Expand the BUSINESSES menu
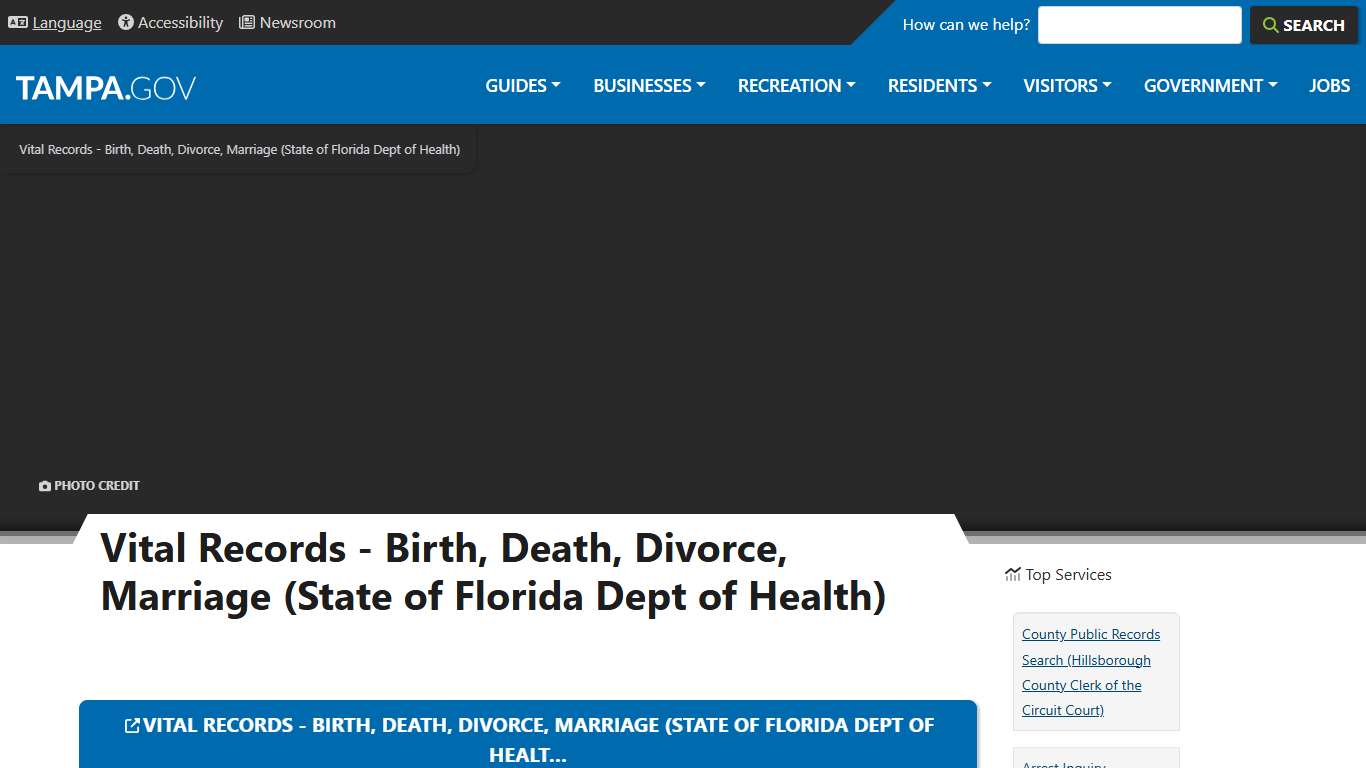The width and height of the screenshot is (1366, 768). click(x=648, y=85)
